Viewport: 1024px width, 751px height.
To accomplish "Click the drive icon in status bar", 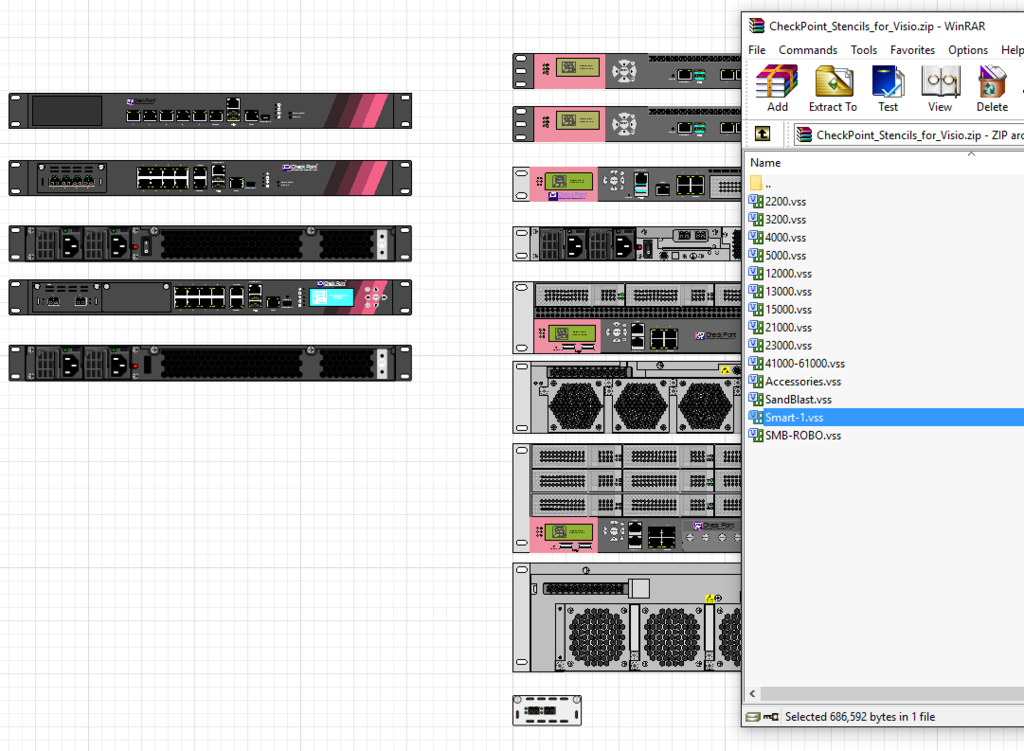I will click(753, 717).
